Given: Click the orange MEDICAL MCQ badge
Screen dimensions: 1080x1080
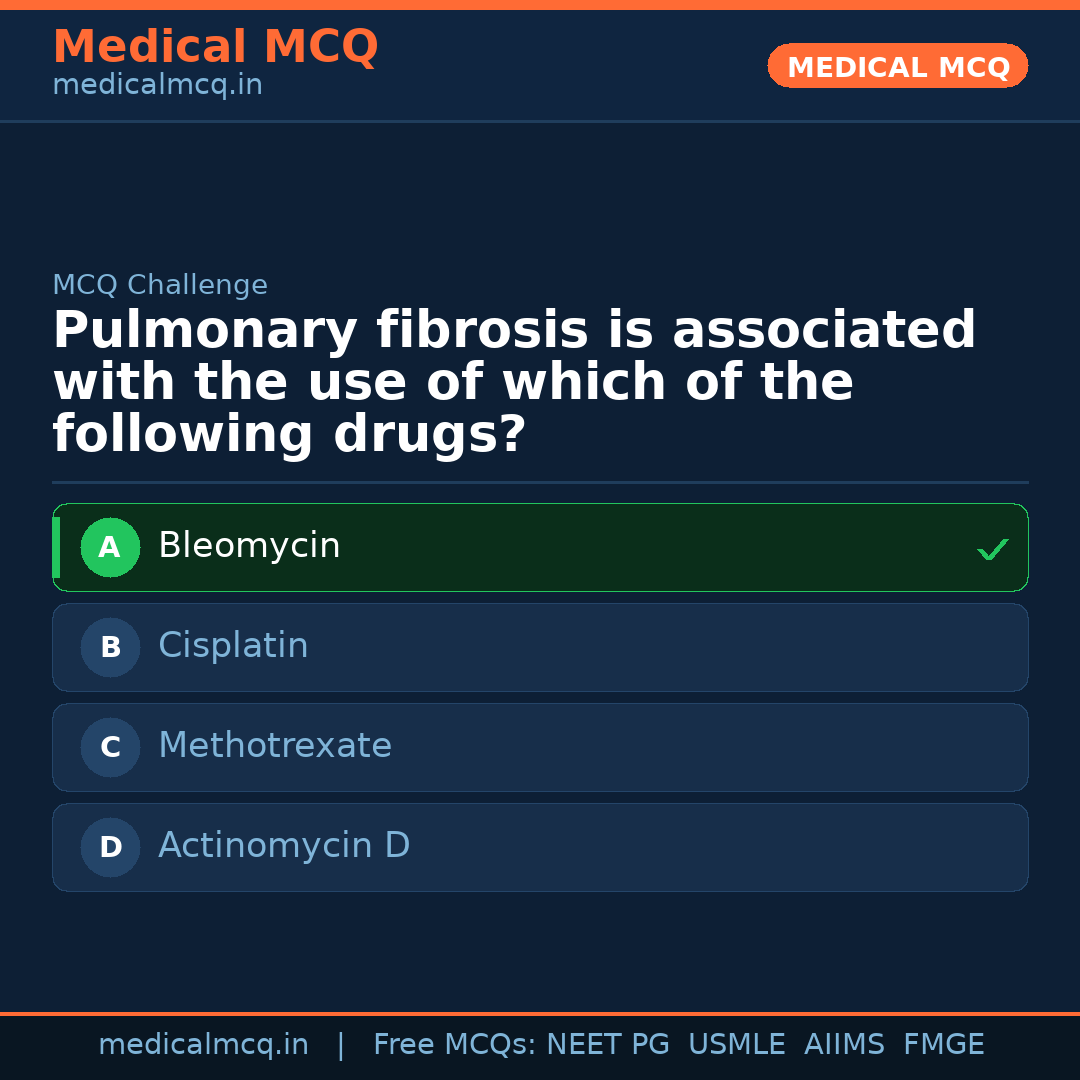Looking at the screenshot, I should click(x=897, y=66).
